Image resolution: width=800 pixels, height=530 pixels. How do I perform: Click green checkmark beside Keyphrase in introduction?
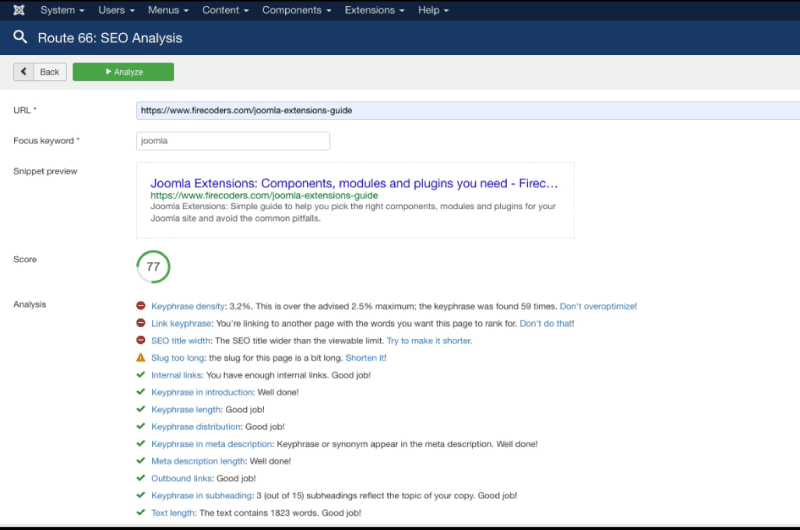[141, 392]
